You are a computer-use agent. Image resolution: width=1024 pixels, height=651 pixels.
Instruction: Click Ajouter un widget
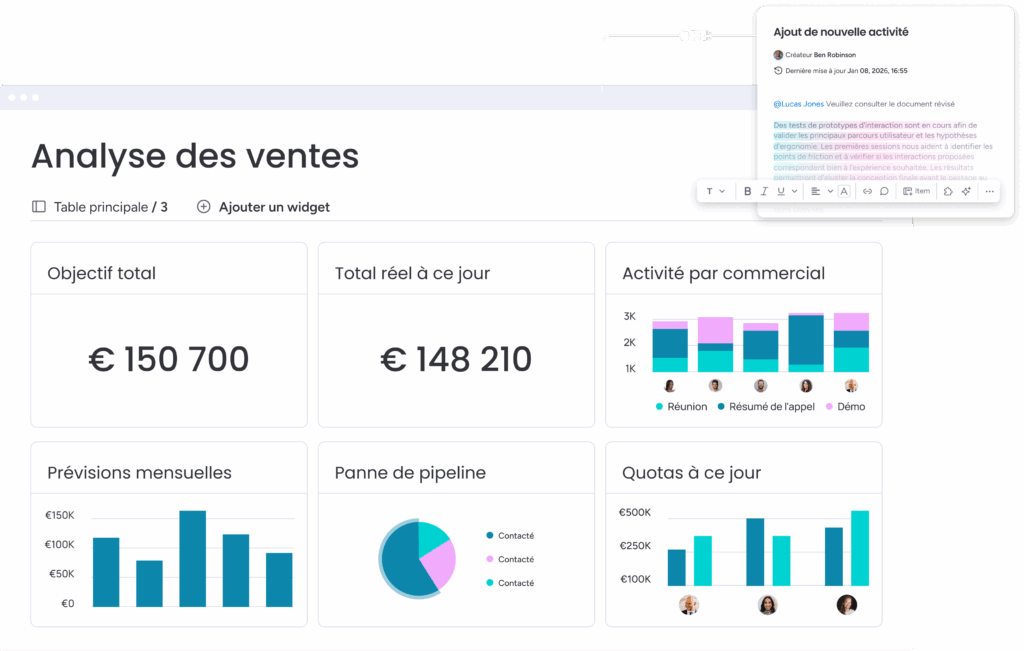[x=274, y=207]
